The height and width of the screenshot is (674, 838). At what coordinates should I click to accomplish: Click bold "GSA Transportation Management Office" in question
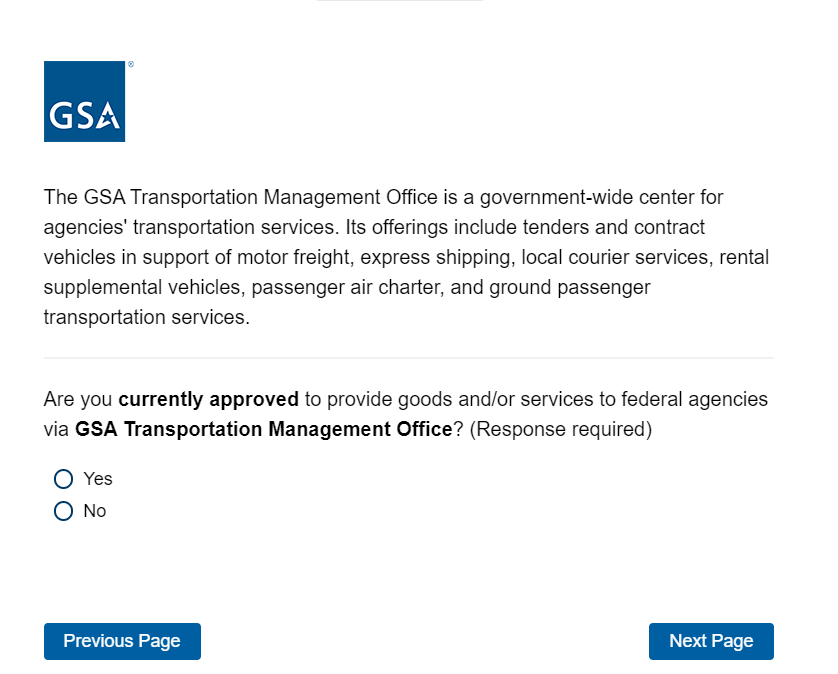pos(263,430)
